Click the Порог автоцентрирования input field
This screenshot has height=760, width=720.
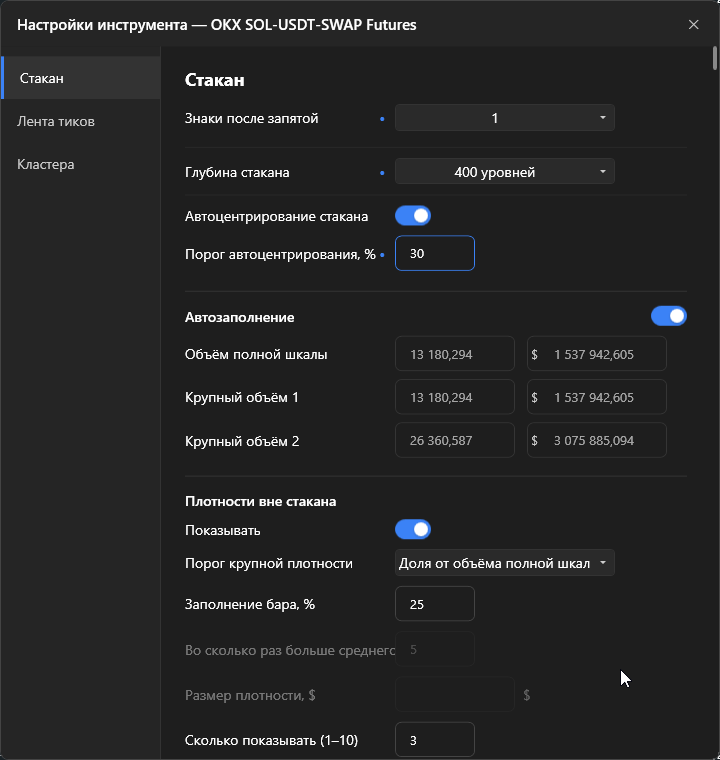click(x=435, y=253)
